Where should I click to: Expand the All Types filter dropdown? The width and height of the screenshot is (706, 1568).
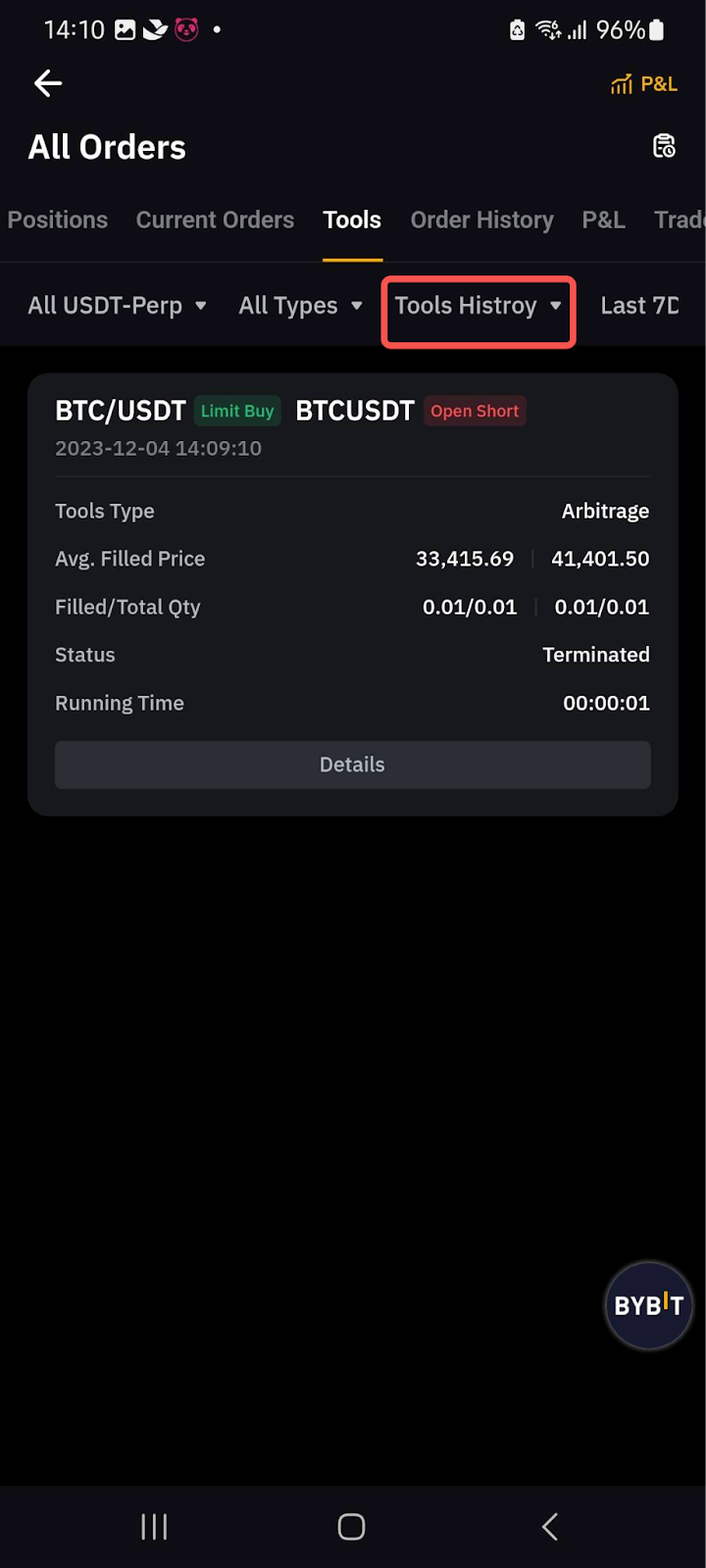tap(300, 306)
